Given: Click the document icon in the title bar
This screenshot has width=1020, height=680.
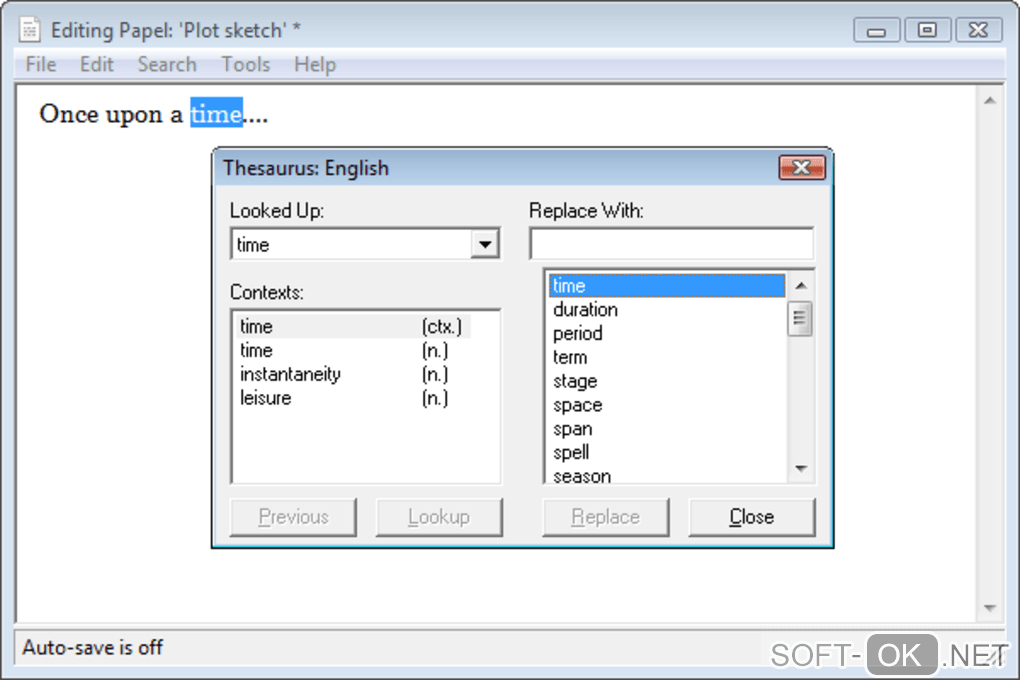Looking at the screenshot, I should [x=30, y=30].
